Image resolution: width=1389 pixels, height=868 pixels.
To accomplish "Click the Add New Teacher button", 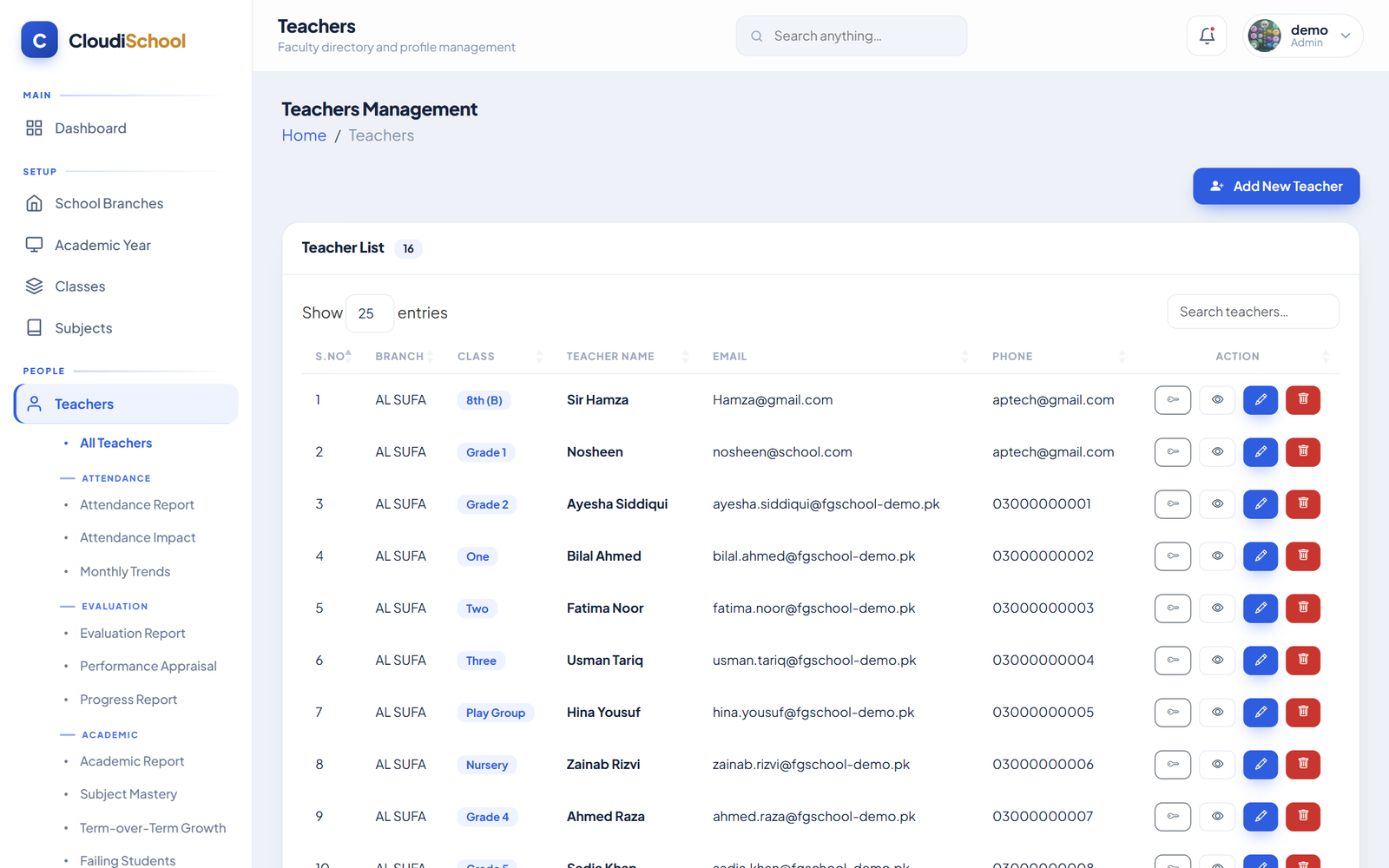I will (1276, 187).
